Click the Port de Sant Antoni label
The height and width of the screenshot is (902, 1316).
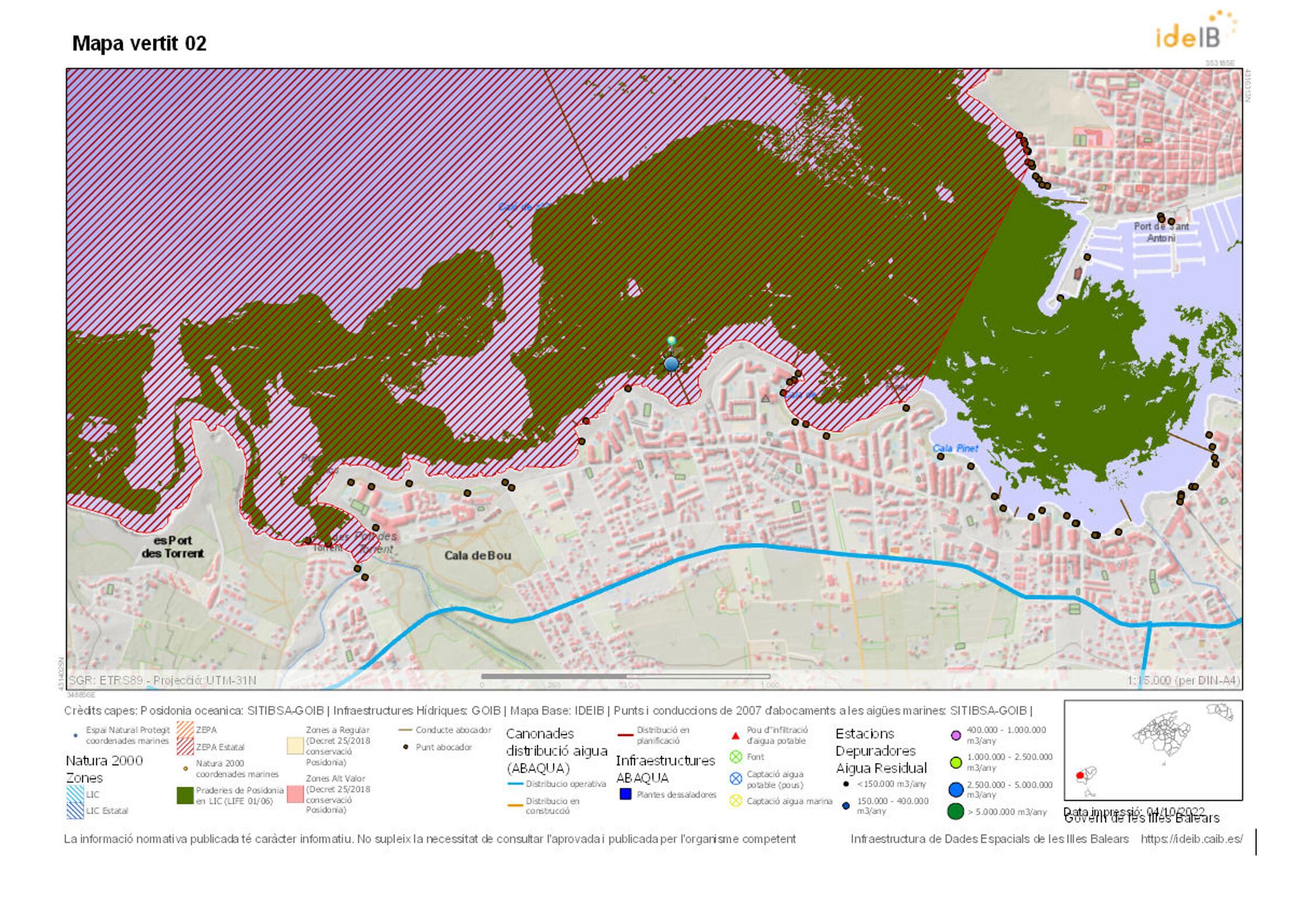[1161, 232]
